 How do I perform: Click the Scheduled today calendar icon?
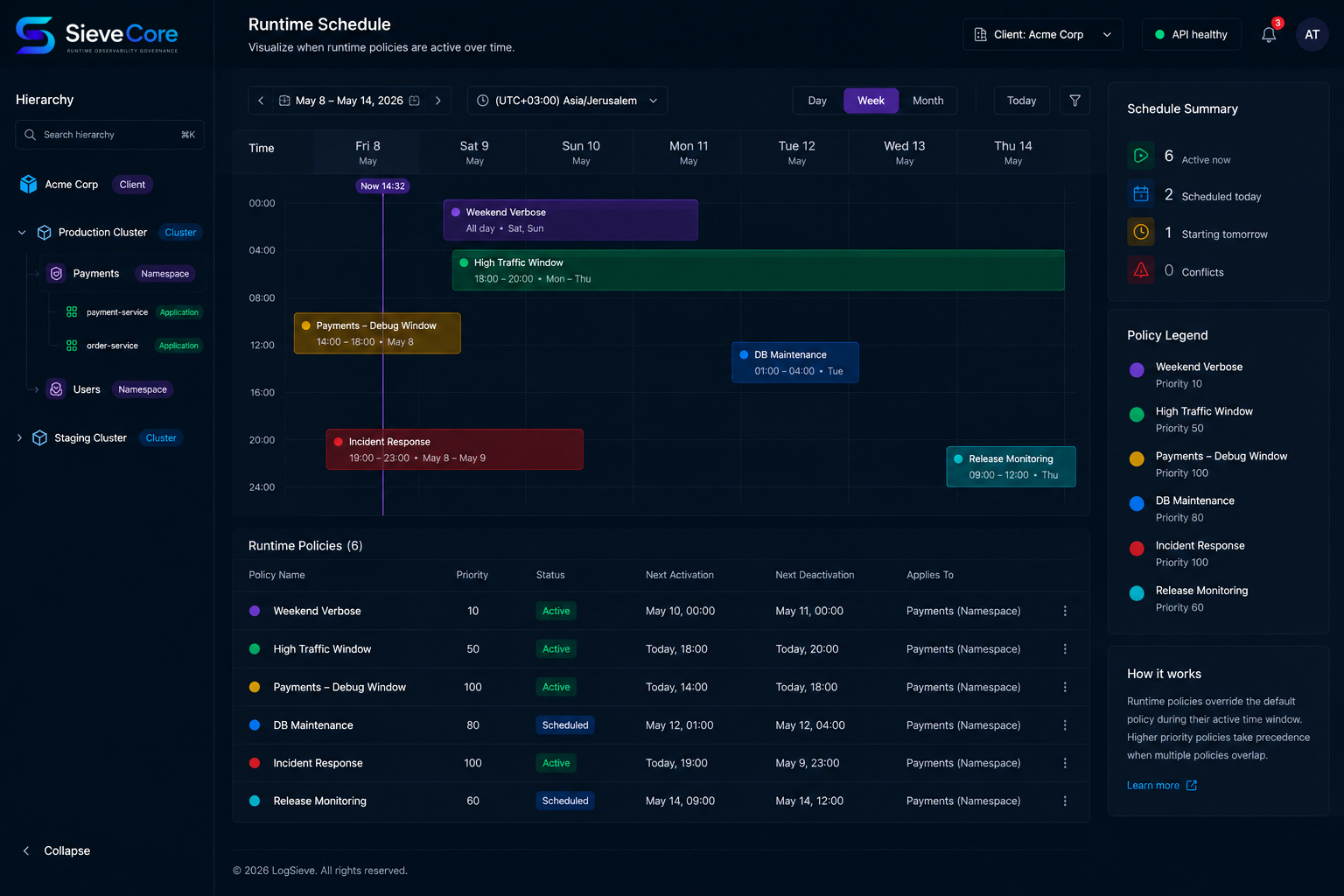point(1141,193)
